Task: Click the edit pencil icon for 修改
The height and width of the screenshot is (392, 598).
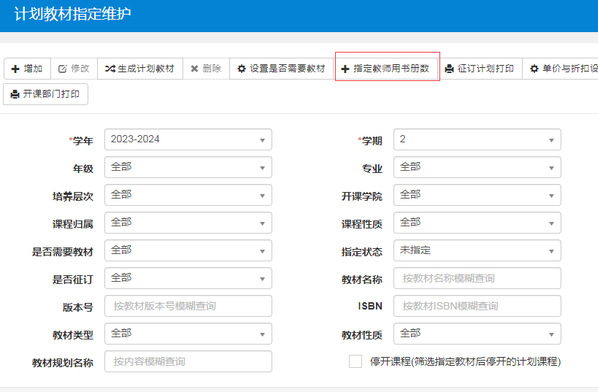Action: coord(62,69)
